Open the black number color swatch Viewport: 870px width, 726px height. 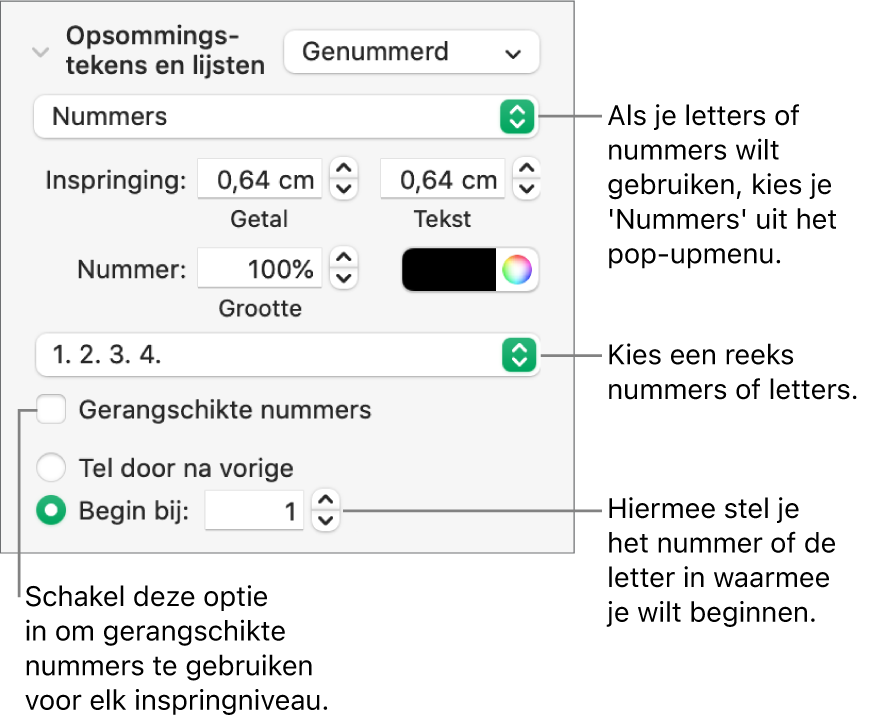click(x=449, y=269)
